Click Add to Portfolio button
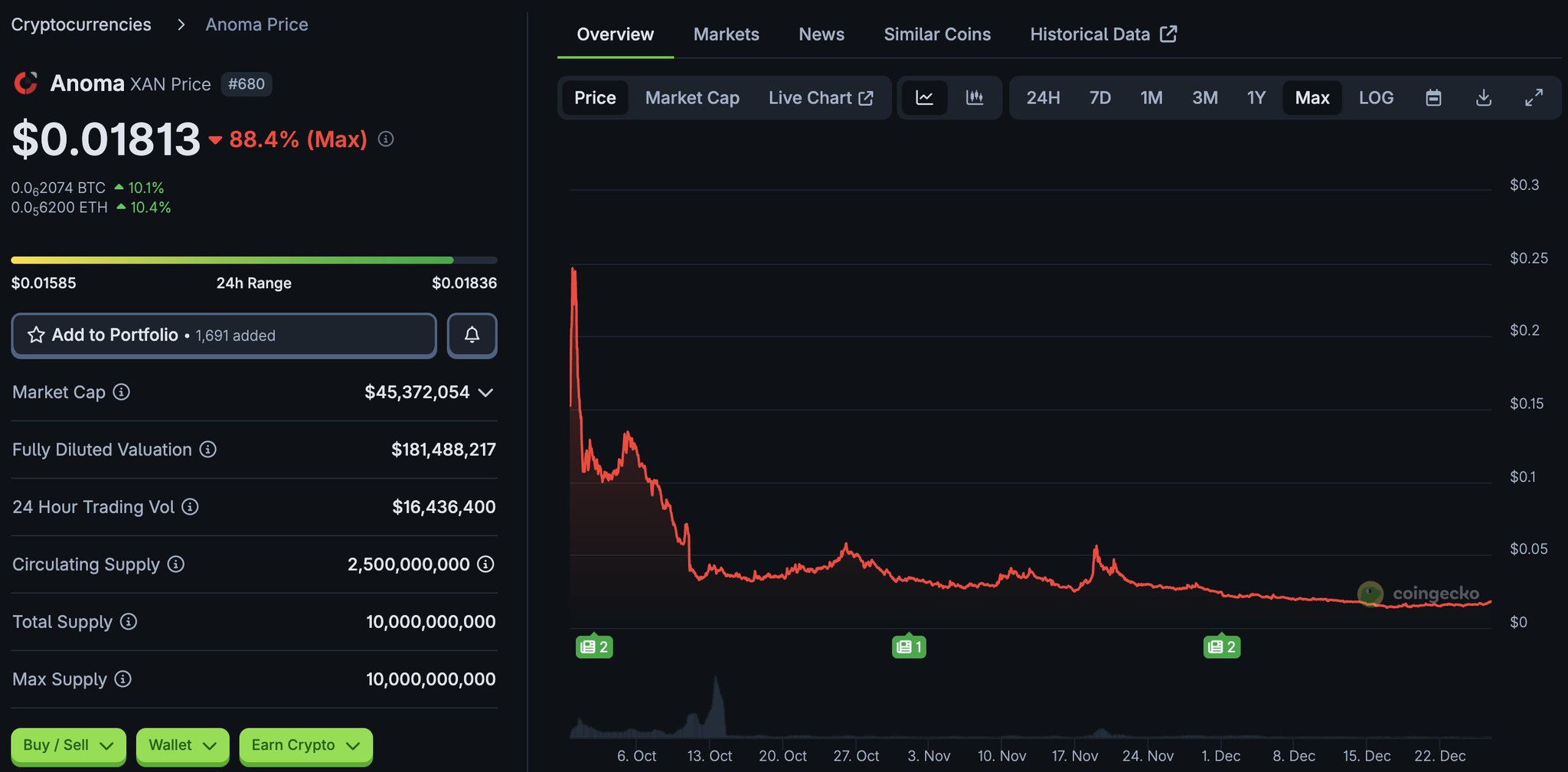 click(224, 335)
